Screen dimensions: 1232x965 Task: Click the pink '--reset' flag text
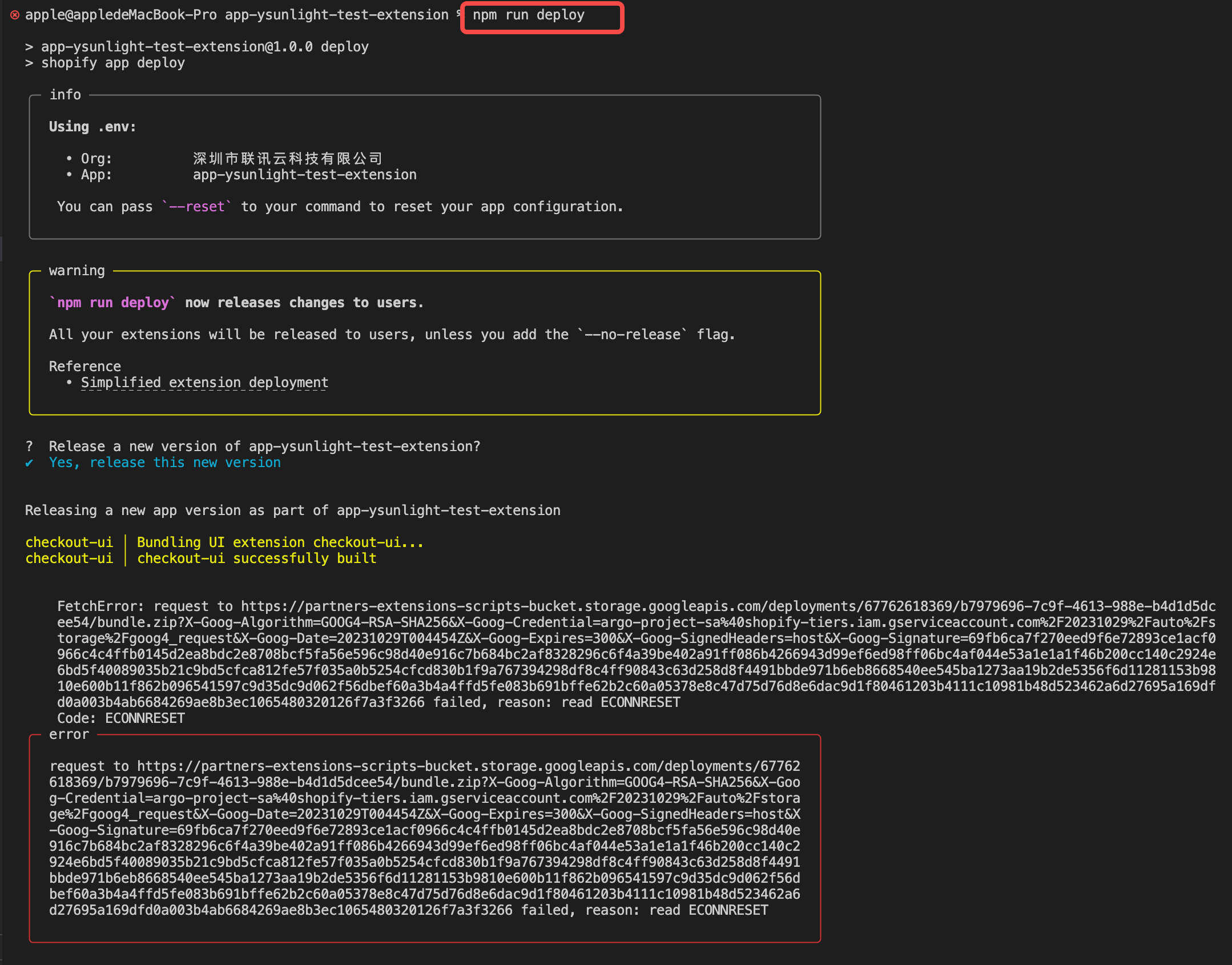pos(197,207)
